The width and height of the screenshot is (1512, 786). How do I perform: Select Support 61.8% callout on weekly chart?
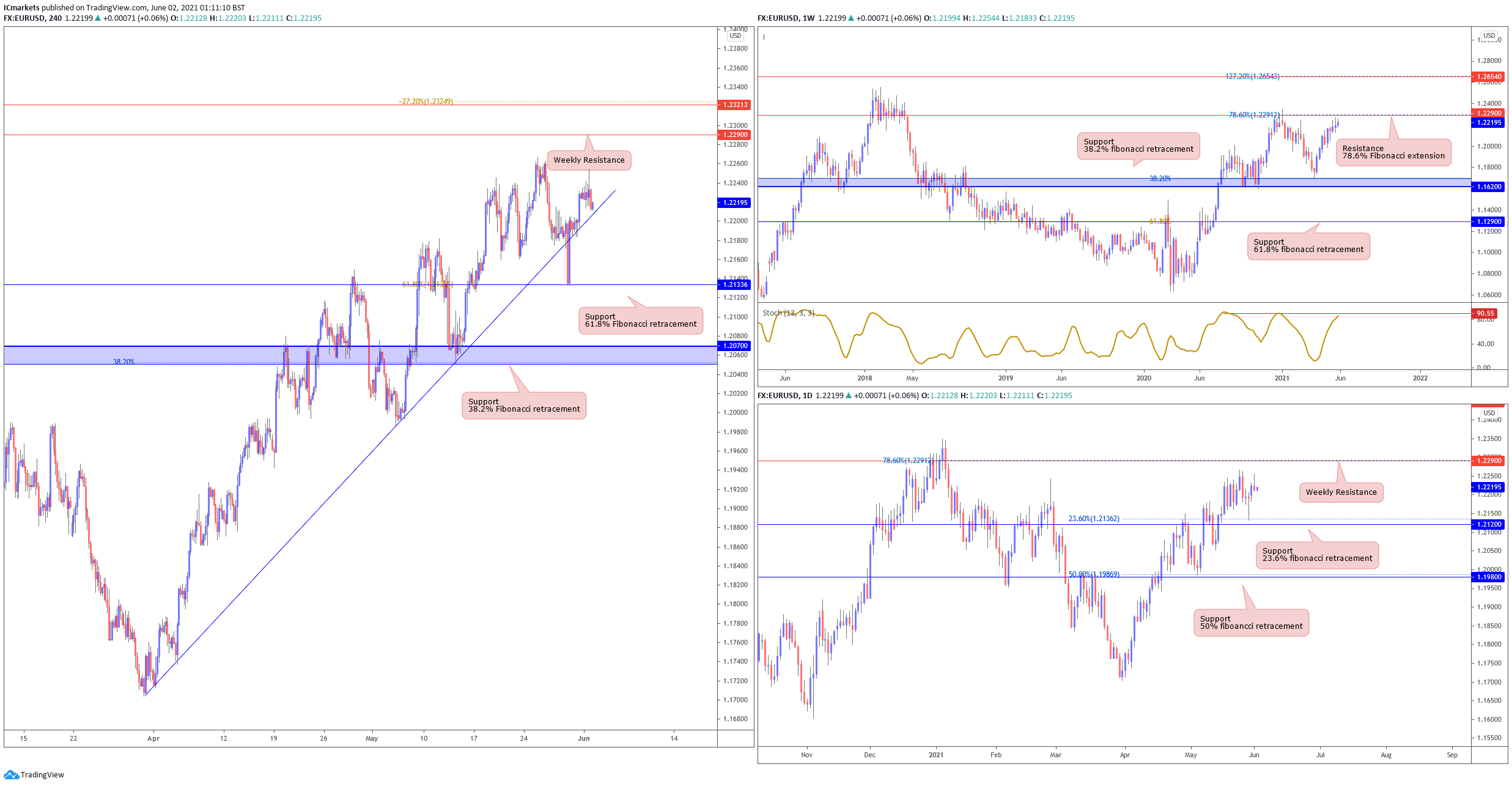(1308, 246)
